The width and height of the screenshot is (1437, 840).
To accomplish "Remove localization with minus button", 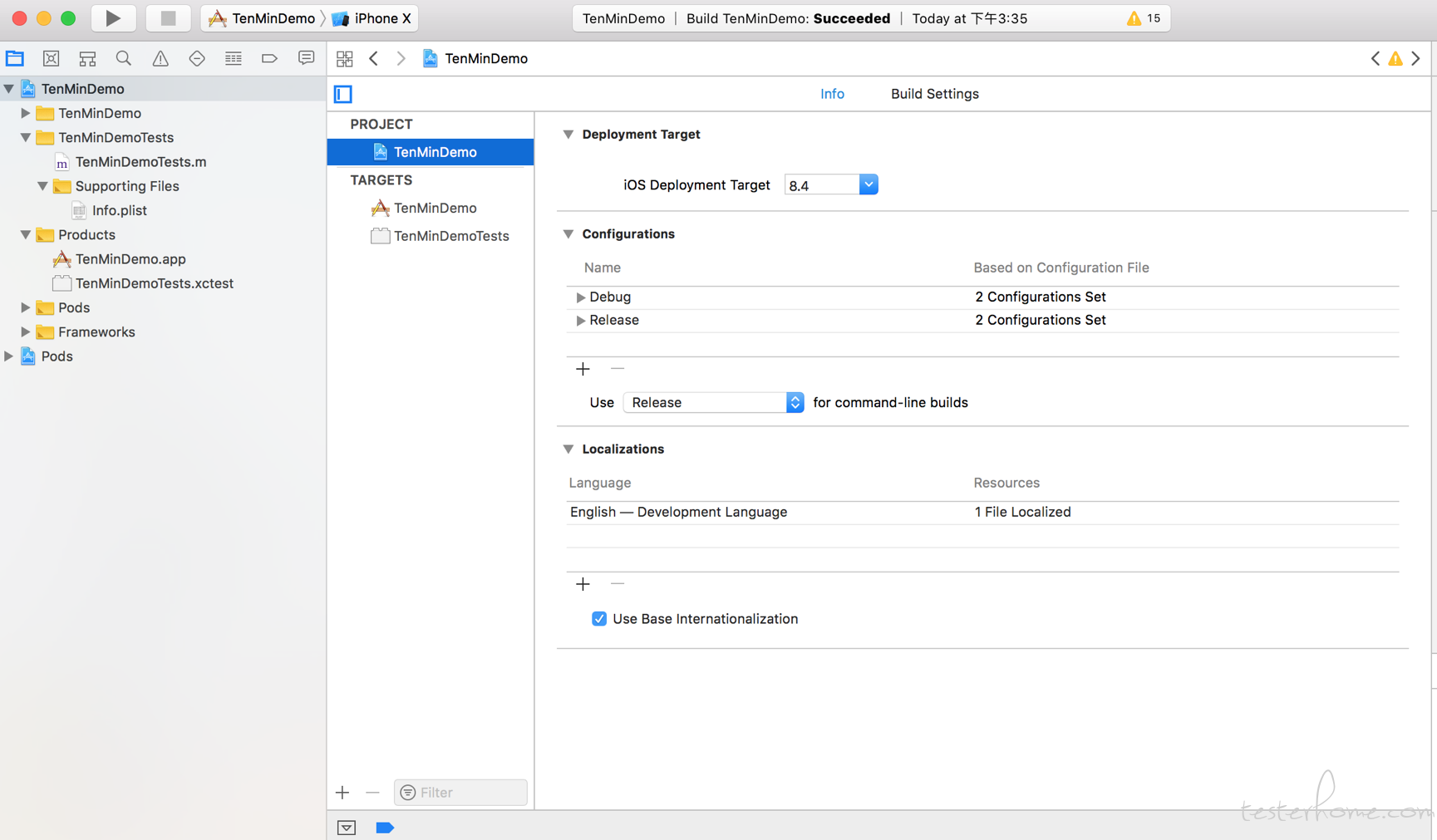I will point(617,584).
